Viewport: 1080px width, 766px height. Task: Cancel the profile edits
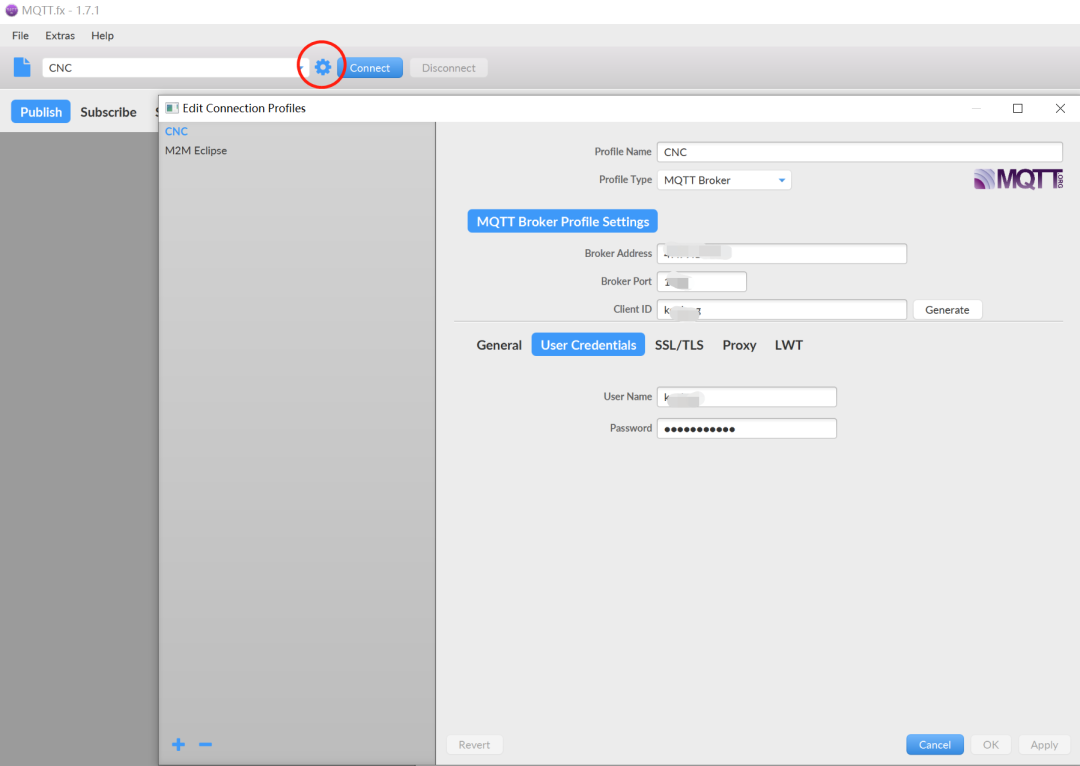pyautogui.click(x=935, y=745)
